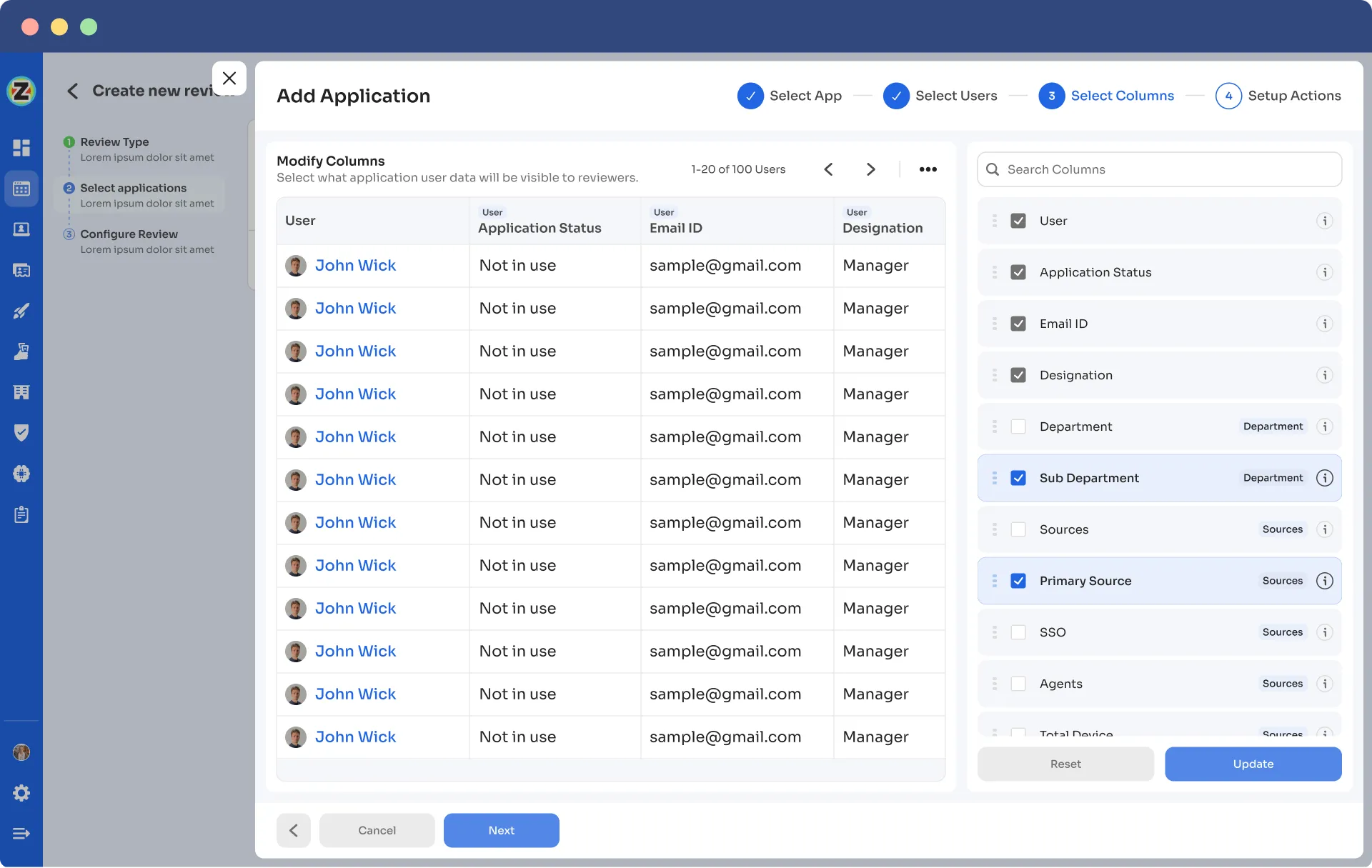Screen dimensions: 1372x868
Task: Click into Search Columns field
Action: coord(1159,169)
